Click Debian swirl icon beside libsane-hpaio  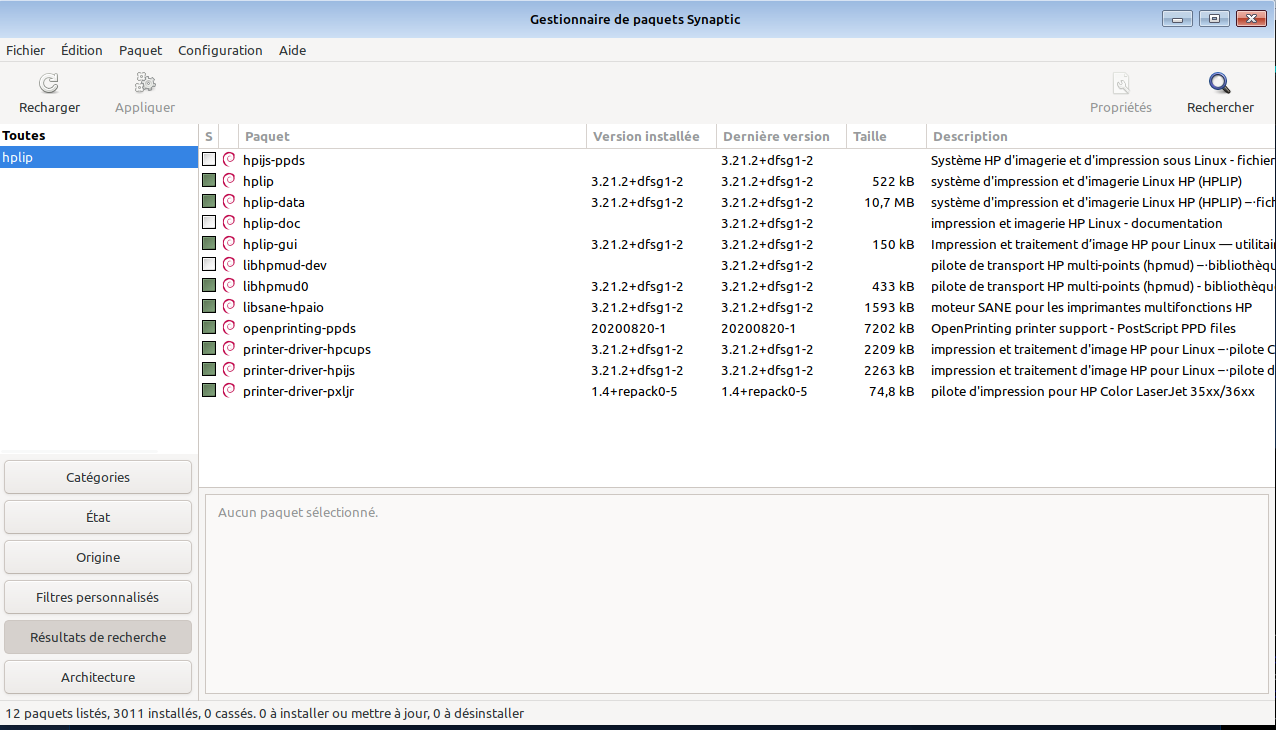pyautogui.click(x=229, y=307)
